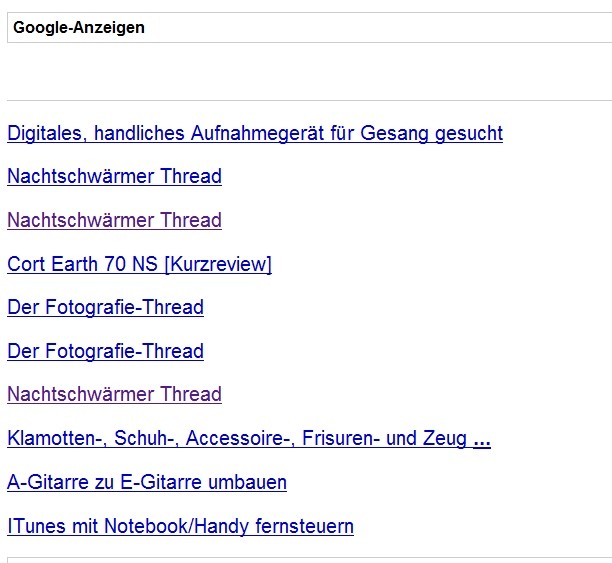Click Der Fotografie-Thread link below Cort Earth
The width and height of the screenshot is (612, 563).
(x=105, y=307)
